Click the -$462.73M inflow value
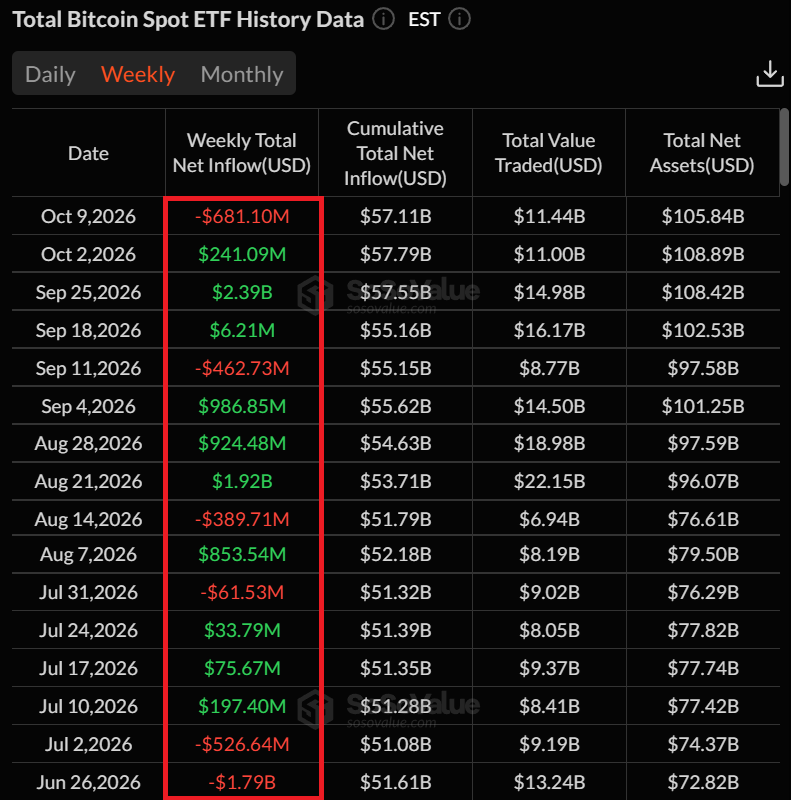 click(x=242, y=368)
